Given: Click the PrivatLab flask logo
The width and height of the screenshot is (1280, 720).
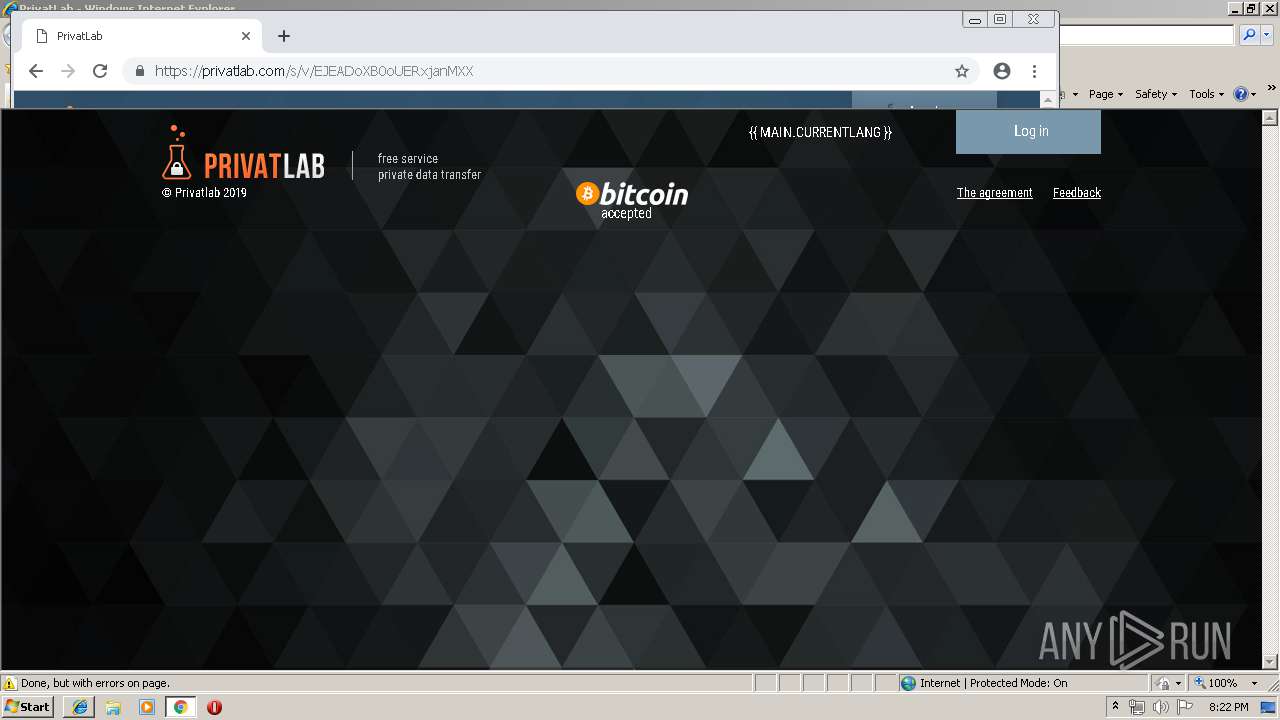Looking at the screenshot, I should tap(244, 155).
